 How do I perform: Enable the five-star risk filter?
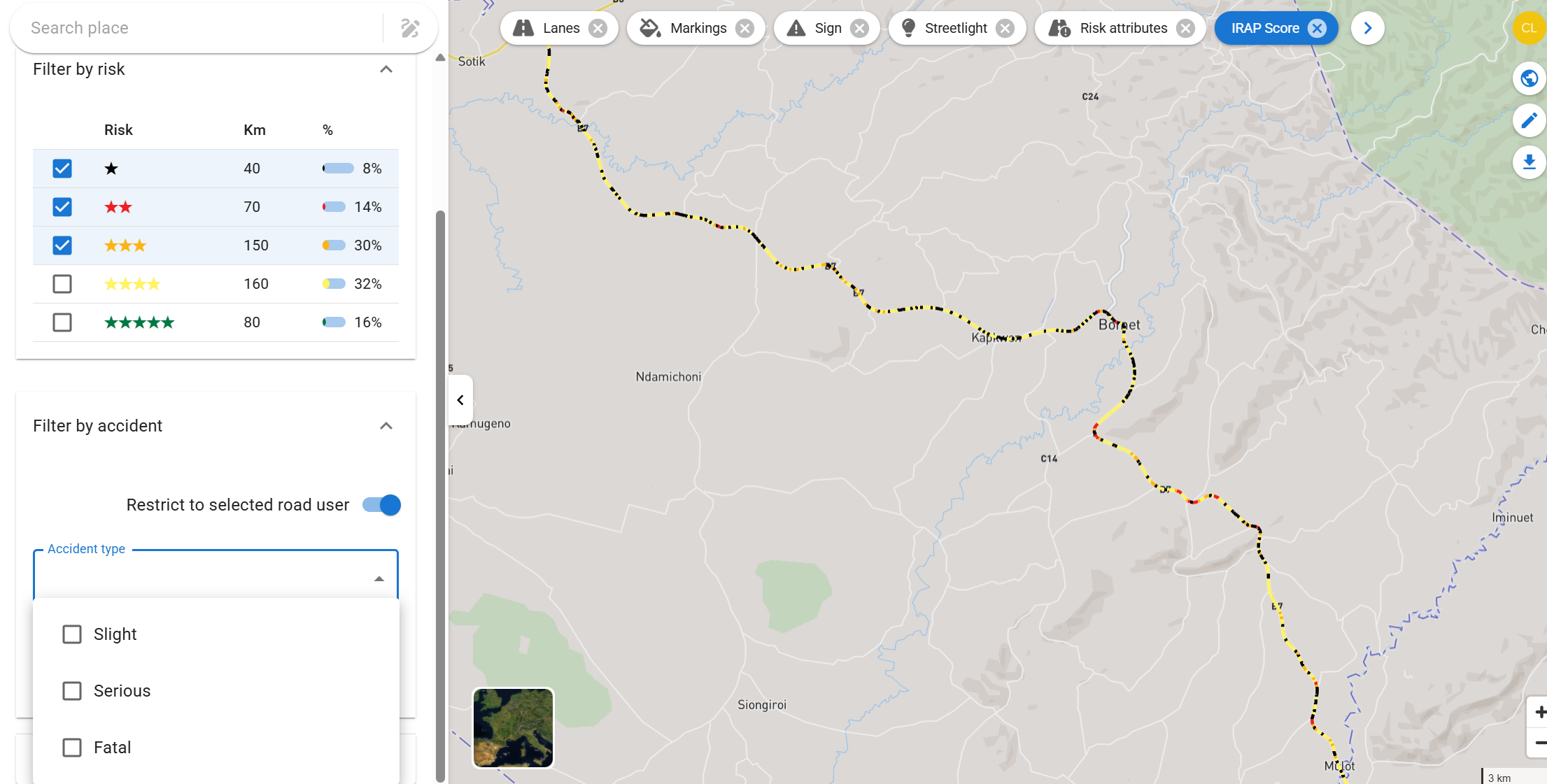click(x=62, y=322)
